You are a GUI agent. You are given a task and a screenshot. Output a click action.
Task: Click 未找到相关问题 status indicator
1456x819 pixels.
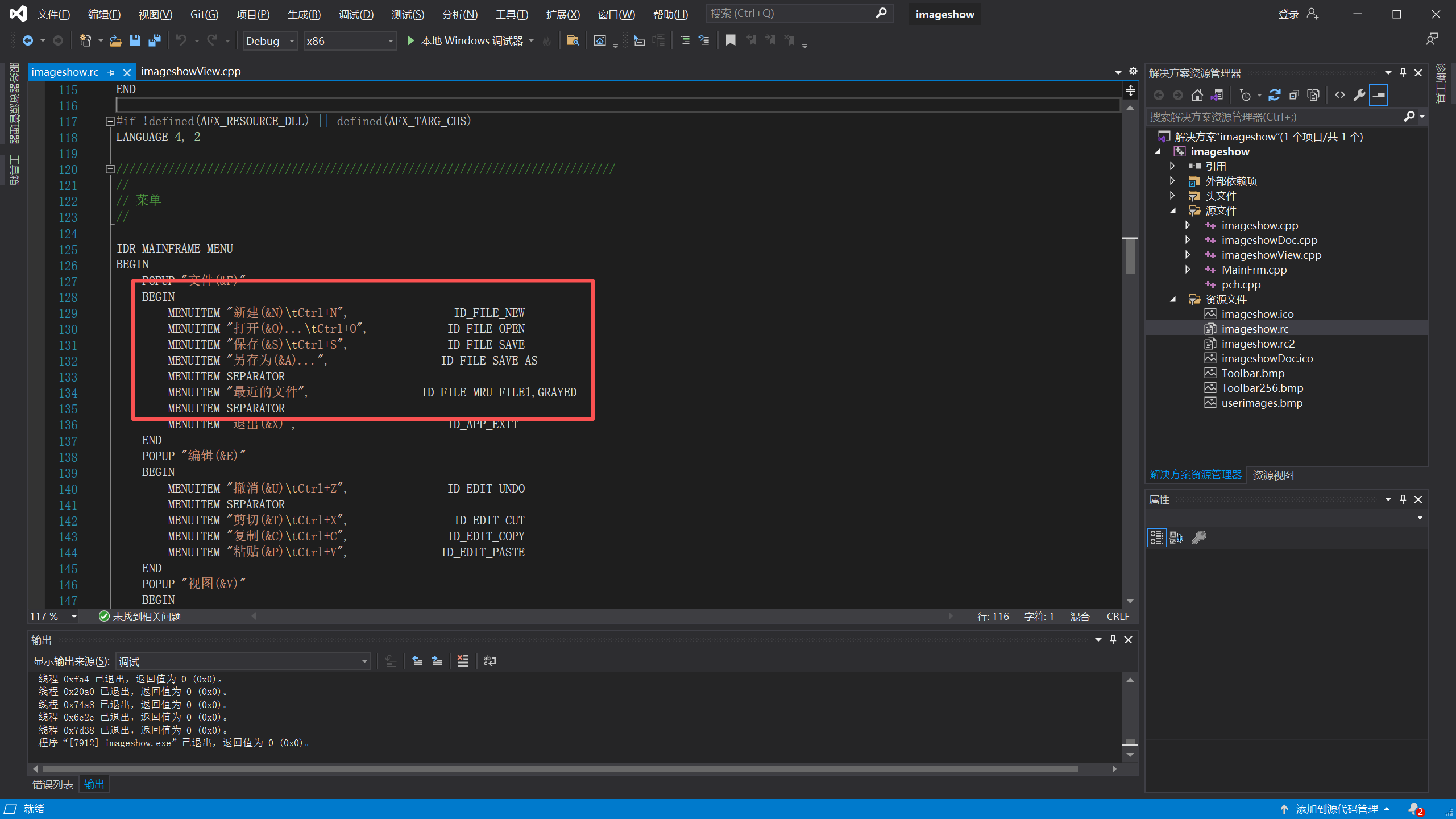[140, 617]
